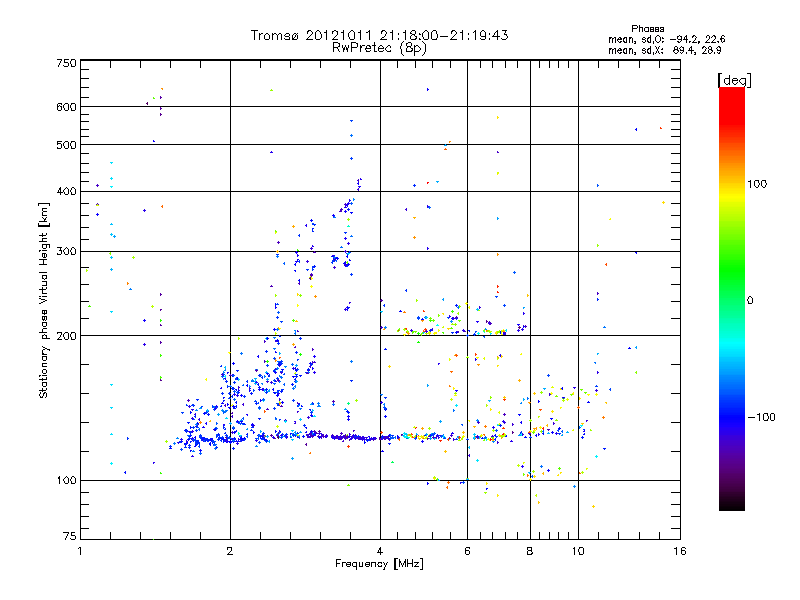800x600 pixels.
Task: Click the x-axis tick label '8'
Action: pyautogui.click(x=530, y=551)
